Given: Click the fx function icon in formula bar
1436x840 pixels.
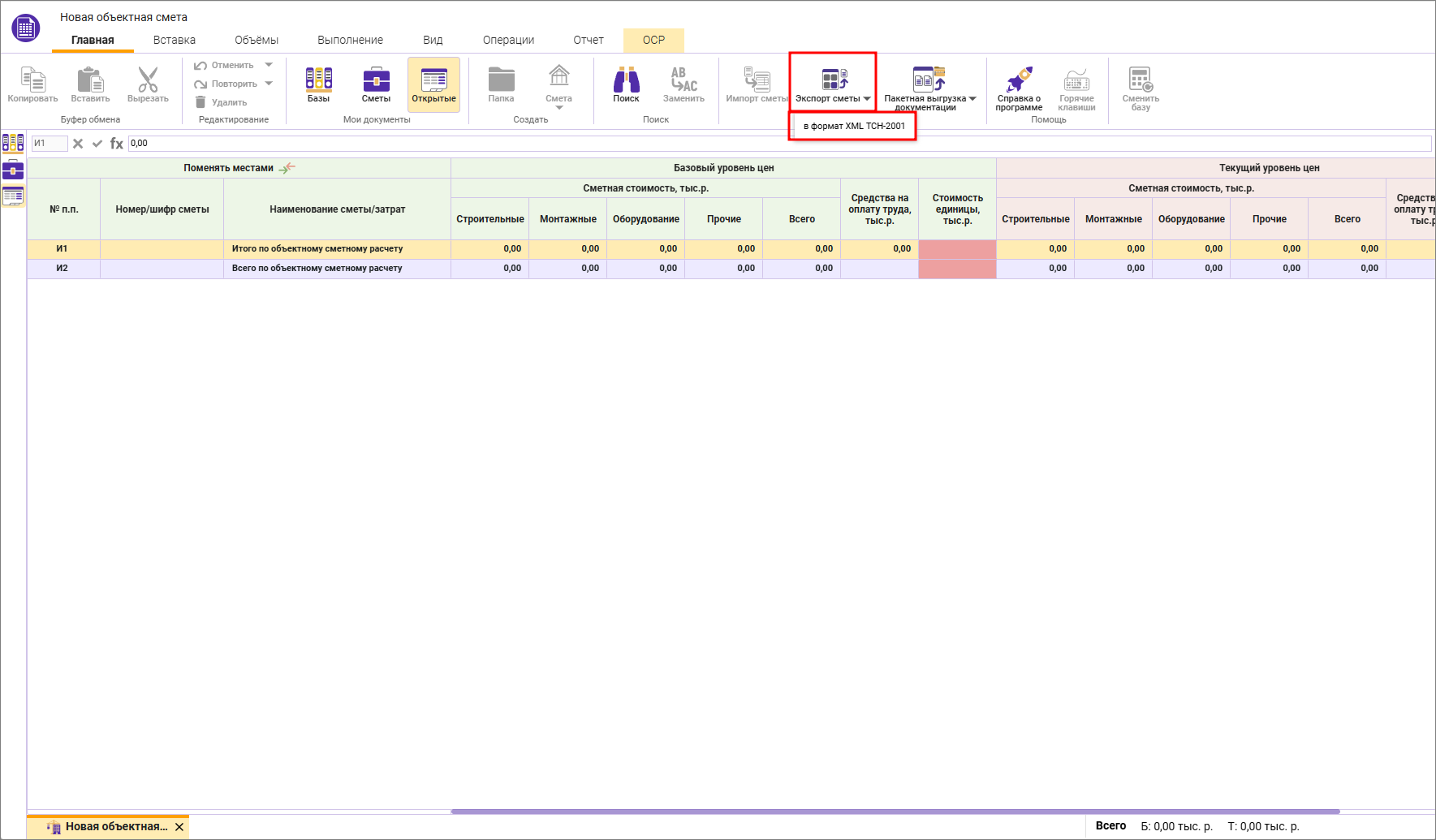Looking at the screenshot, I should pyautogui.click(x=117, y=144).
